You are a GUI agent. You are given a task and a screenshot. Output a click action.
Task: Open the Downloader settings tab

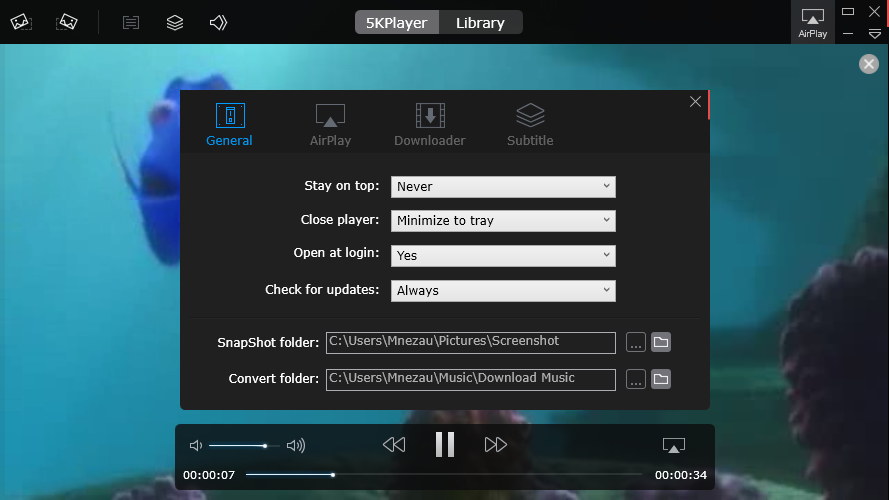pos(430,125)
